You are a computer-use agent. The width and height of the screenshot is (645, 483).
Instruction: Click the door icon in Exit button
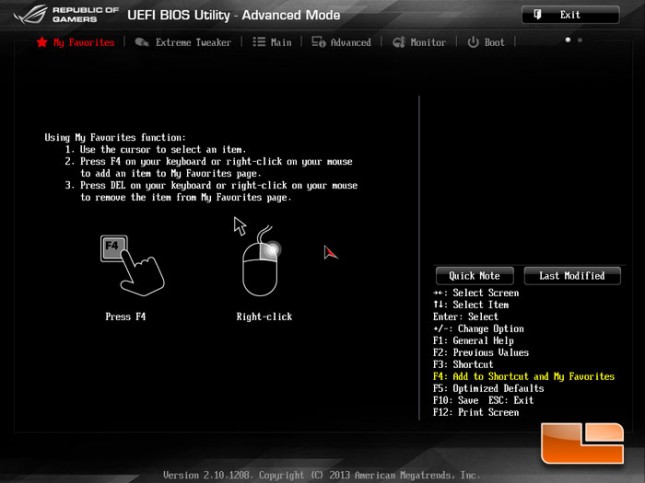(x=537, y=15)
